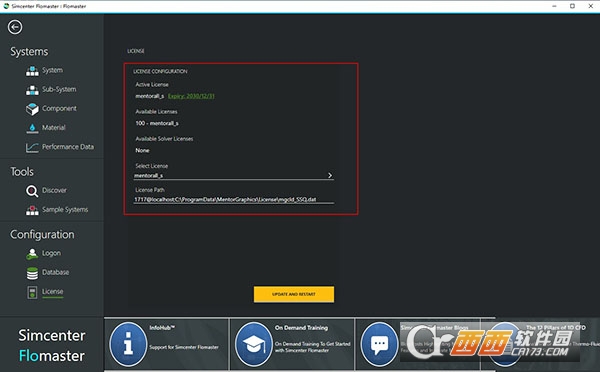Viewport: 600px width, 372px height.
Task: Open Sub-System in sidebar
Action: click(x=59, y=89)
